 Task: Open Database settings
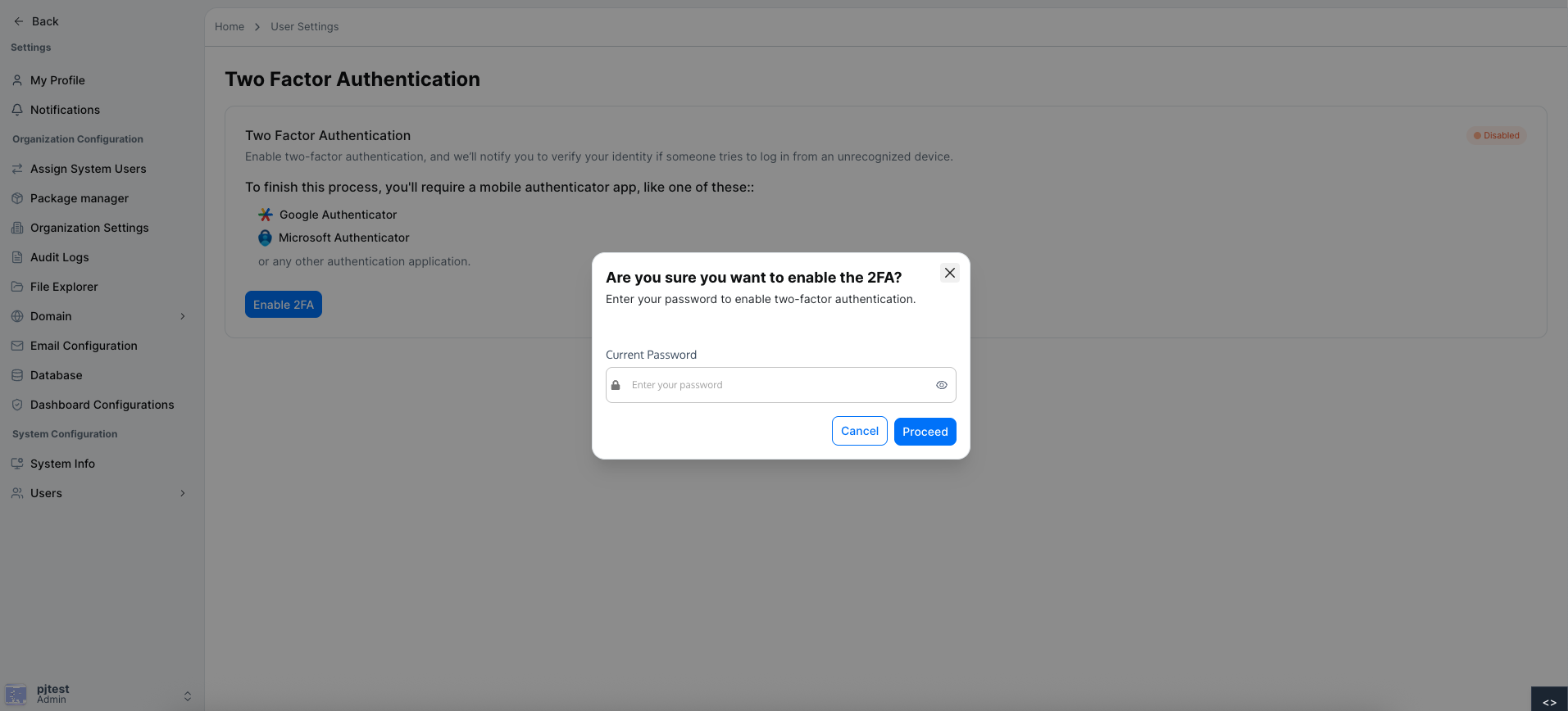56,375
